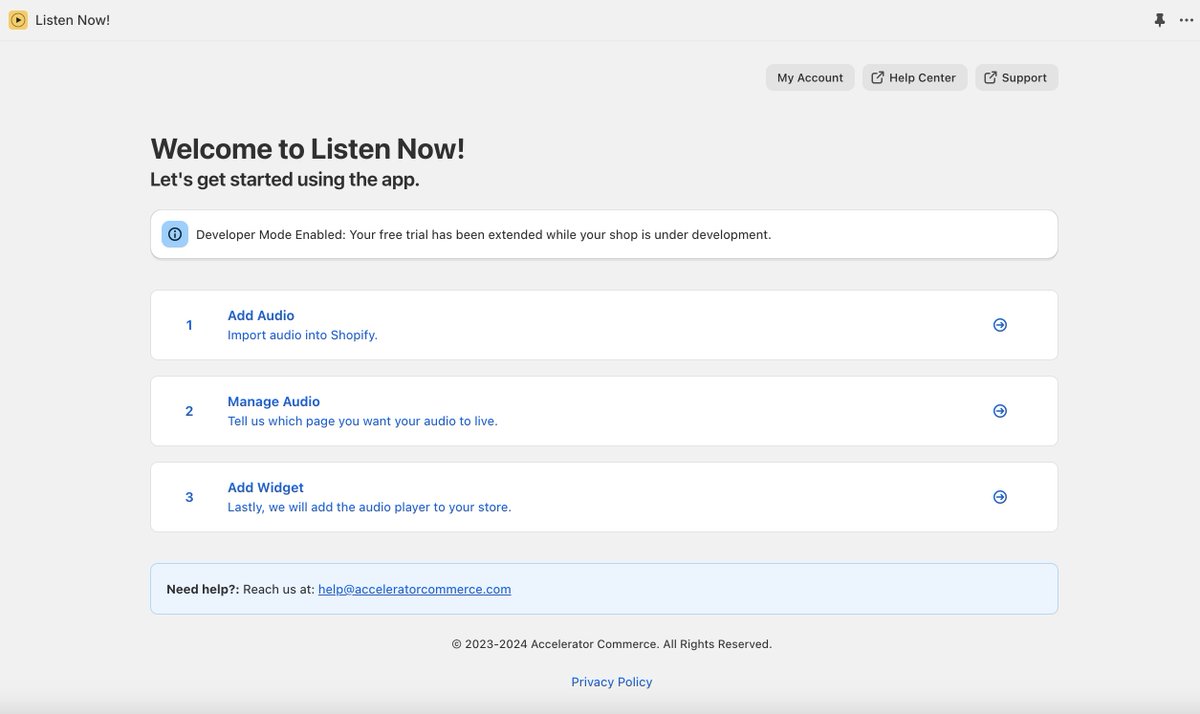The width and height of the screenshot is (1200, 714).
Task: Click the arrow icon on Add Audio row
Action: tap(1000, 325)
